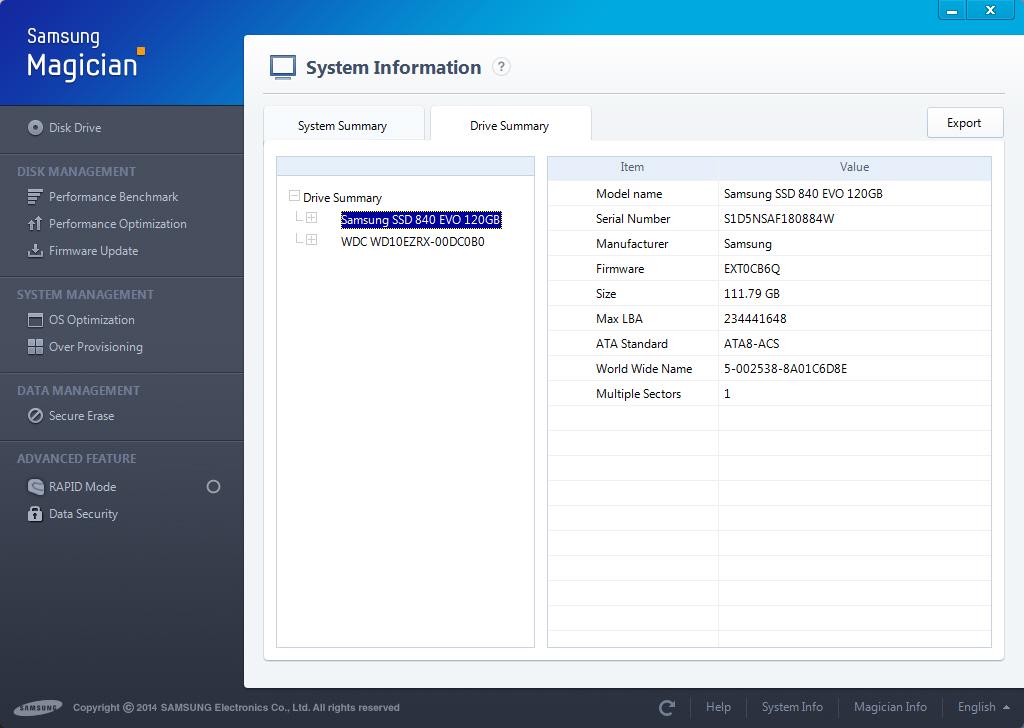Click the ATA8-ACS value cell

point(854,343)
